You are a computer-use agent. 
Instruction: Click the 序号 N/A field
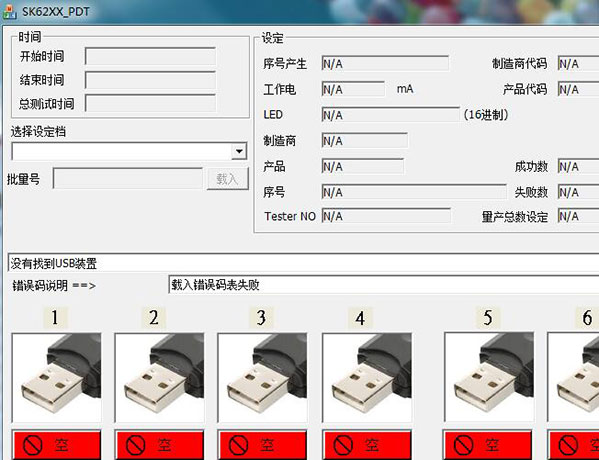point(414,192)
